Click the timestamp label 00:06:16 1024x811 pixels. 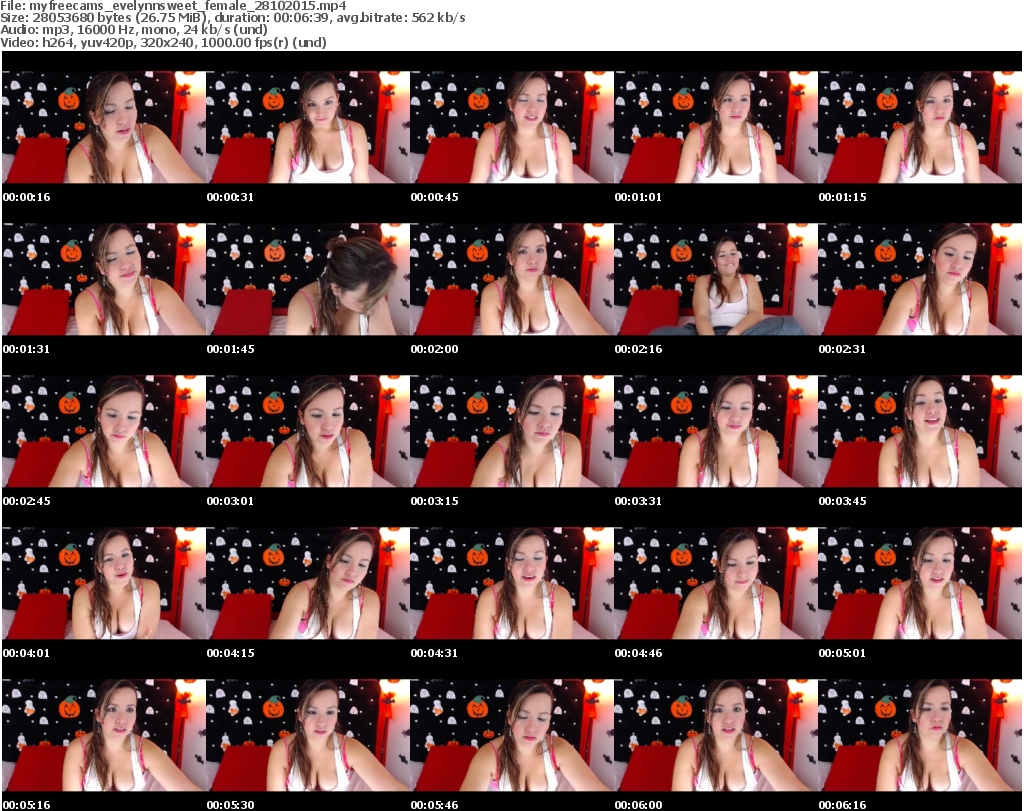[842, 805]
